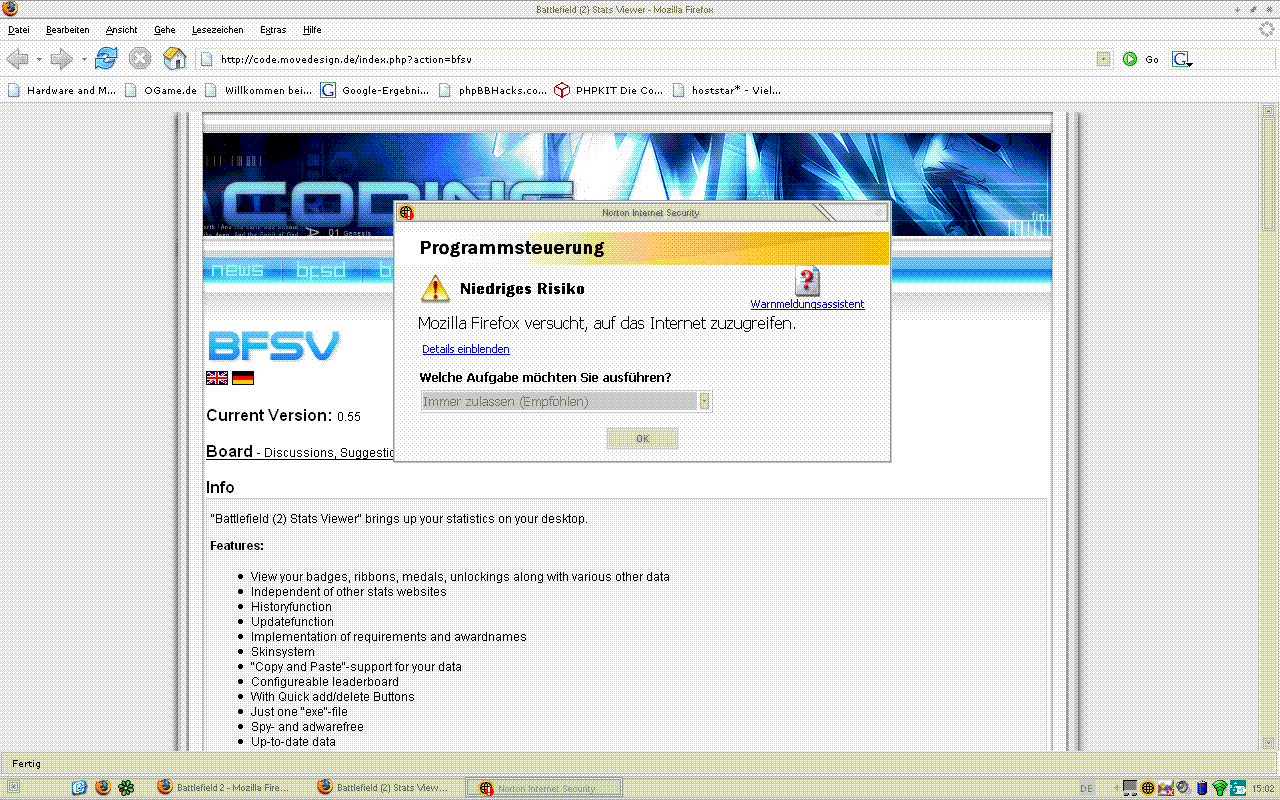Click the Warnmeldungsassistent help icon
The height and width of the screenshot is (800, 1280).
[x=807, y=281]
